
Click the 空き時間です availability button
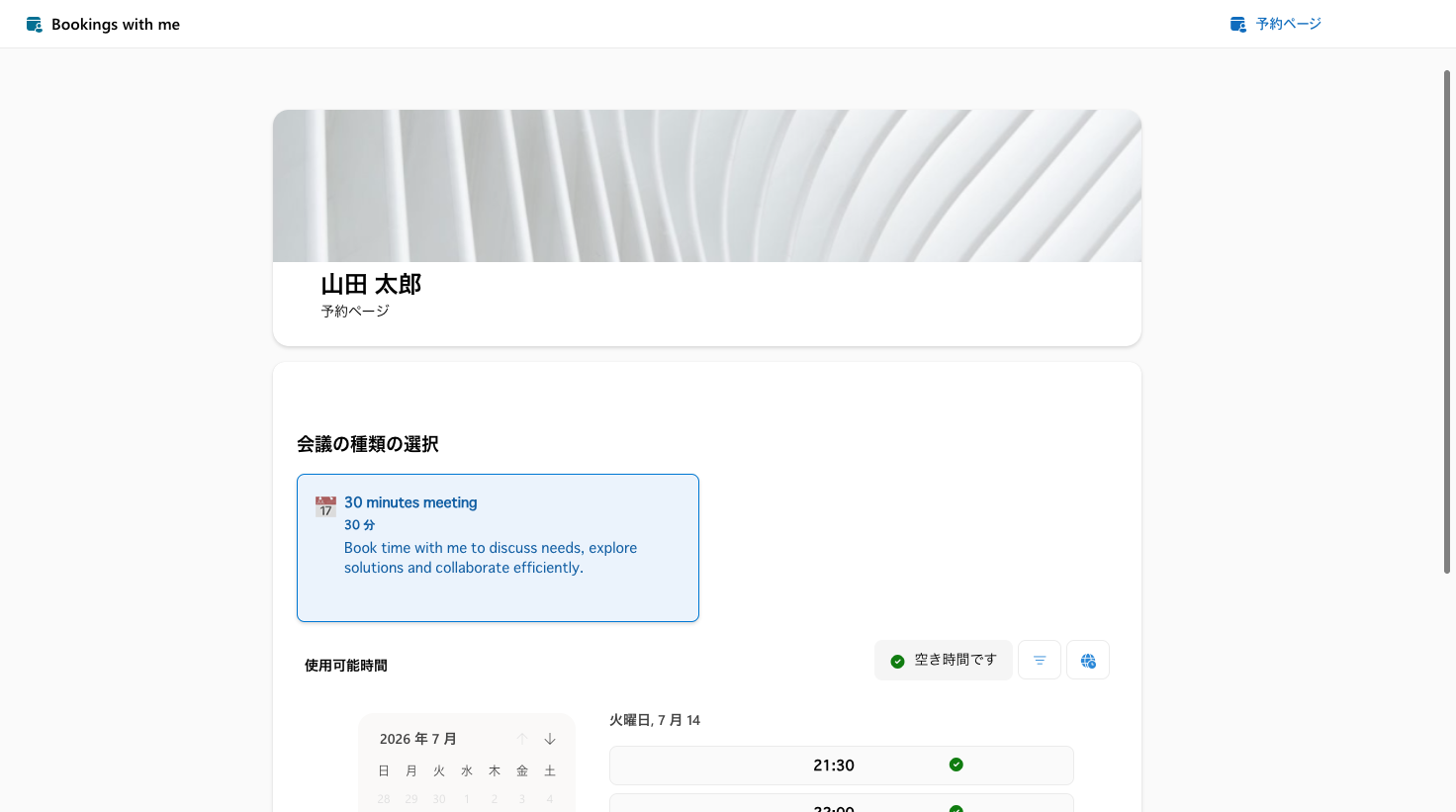944,660
